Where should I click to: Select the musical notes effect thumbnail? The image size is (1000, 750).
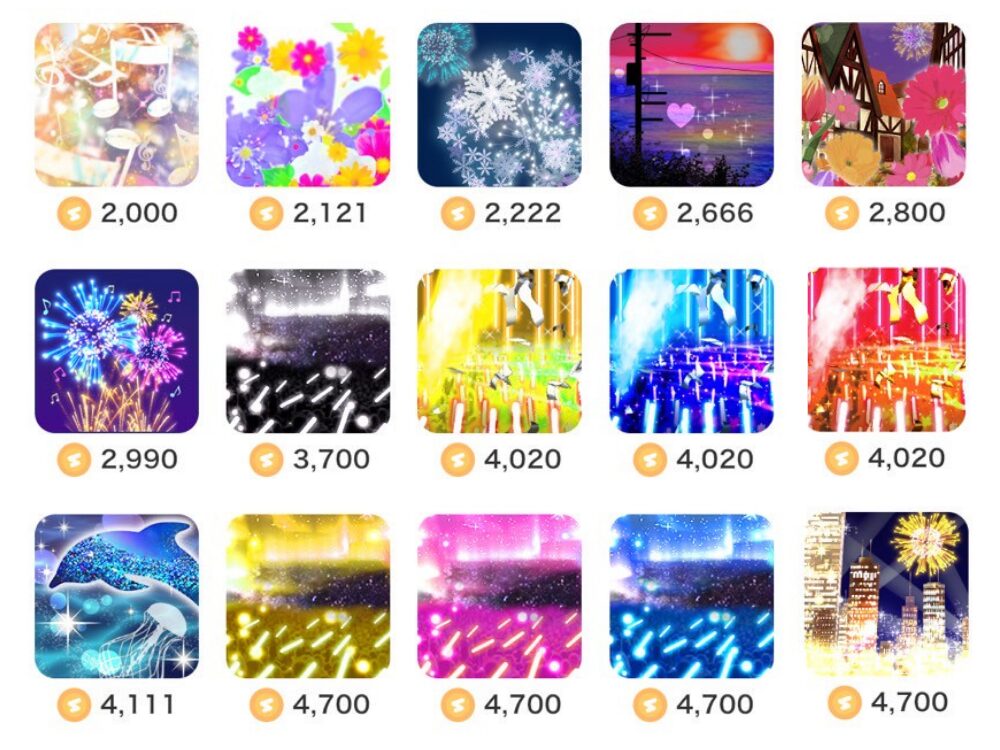coord(117,105)
